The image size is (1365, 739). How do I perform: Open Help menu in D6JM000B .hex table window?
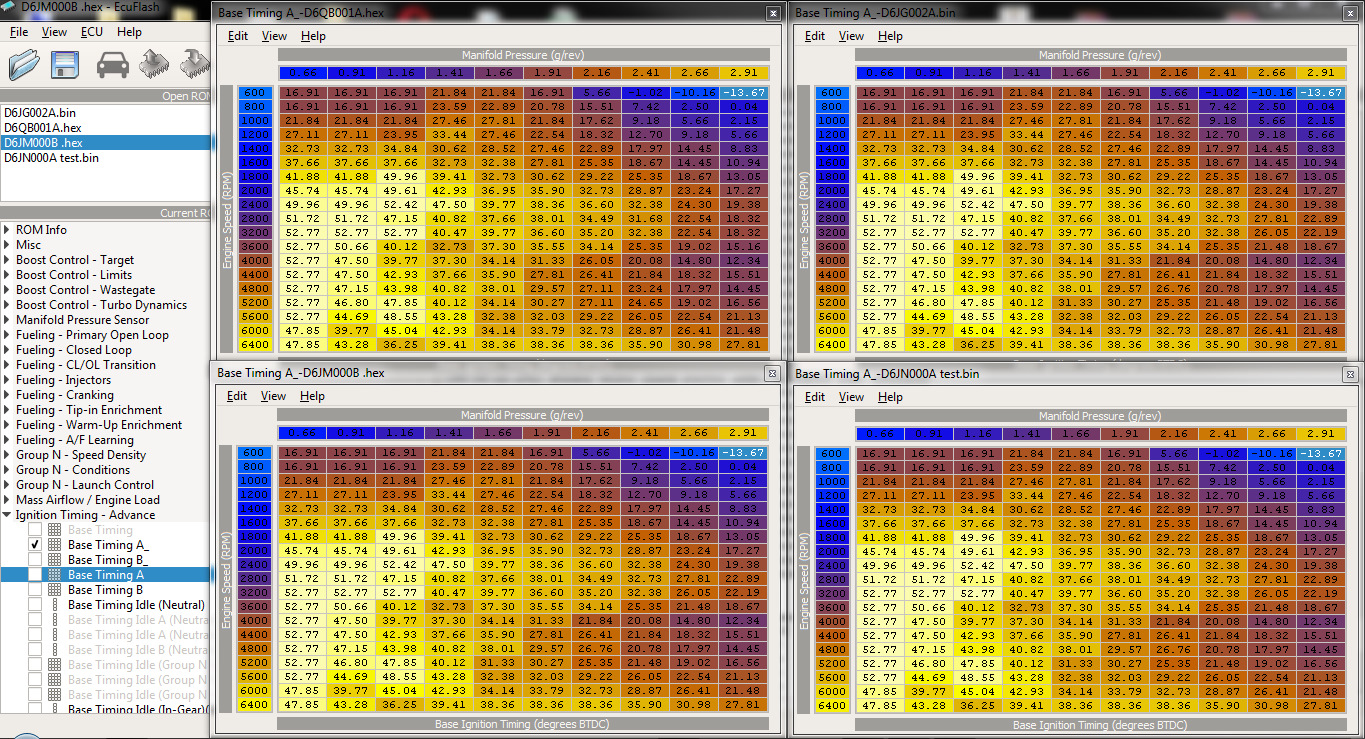click(312, 396)
